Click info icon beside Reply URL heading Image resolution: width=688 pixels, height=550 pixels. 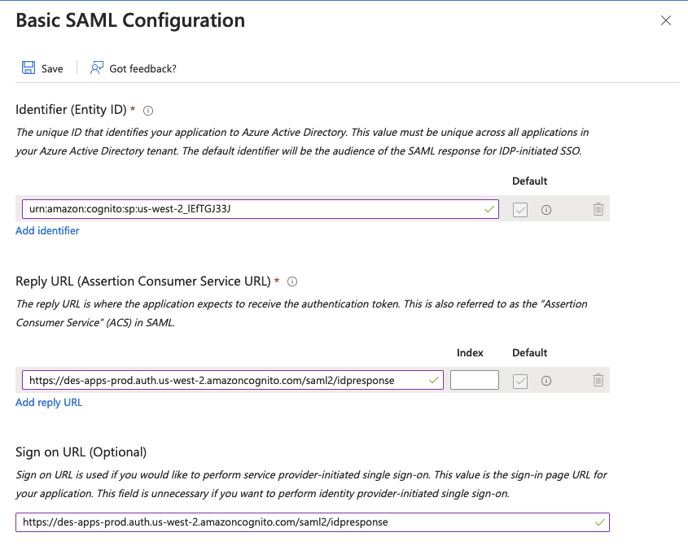coord(292,282)
